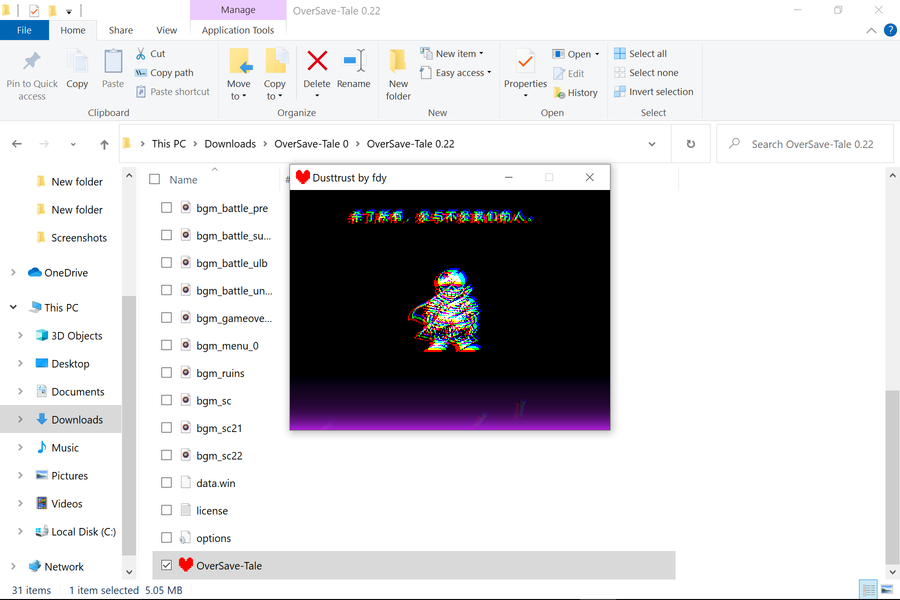Expand the address bar history dropdown

click(652, 144)
